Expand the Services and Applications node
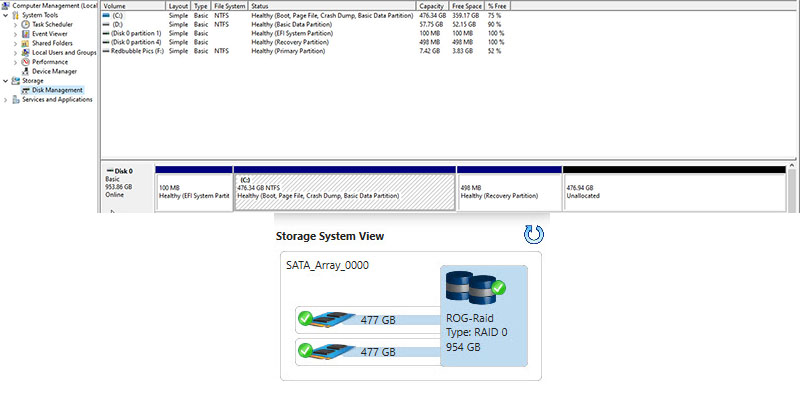Image resolution: width=800 pixels, height=395 pixels. (6, 100)
